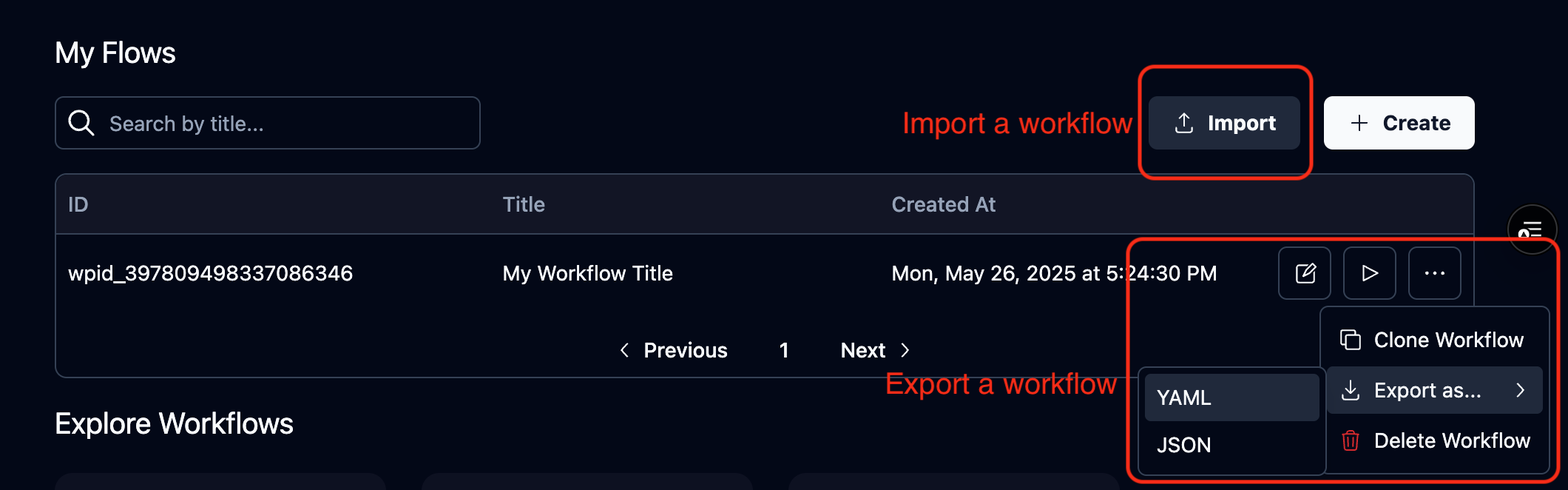Open the circular panel icon on the right edge
This screenshot has width=1568, height=490.
tap(1532, 229)
